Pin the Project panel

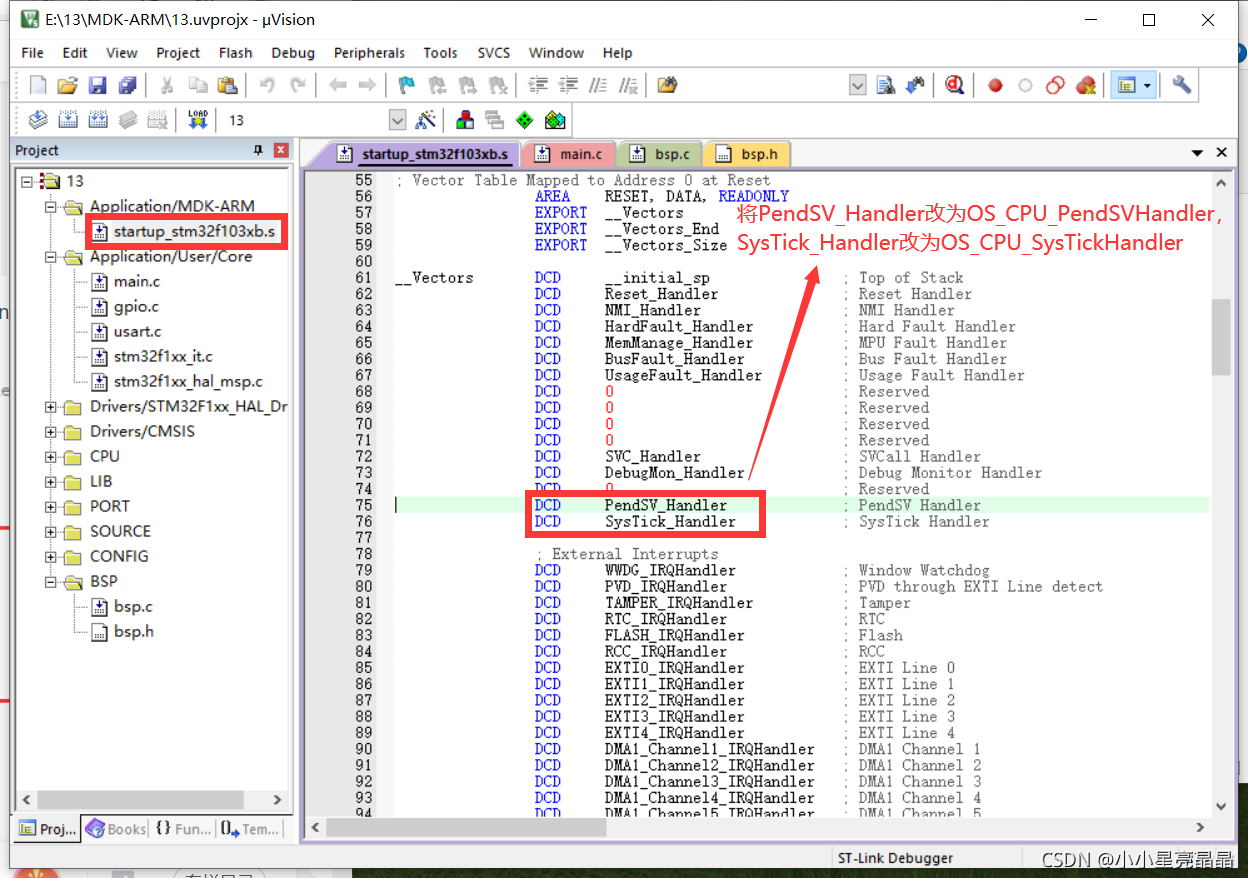coord(258,150)
